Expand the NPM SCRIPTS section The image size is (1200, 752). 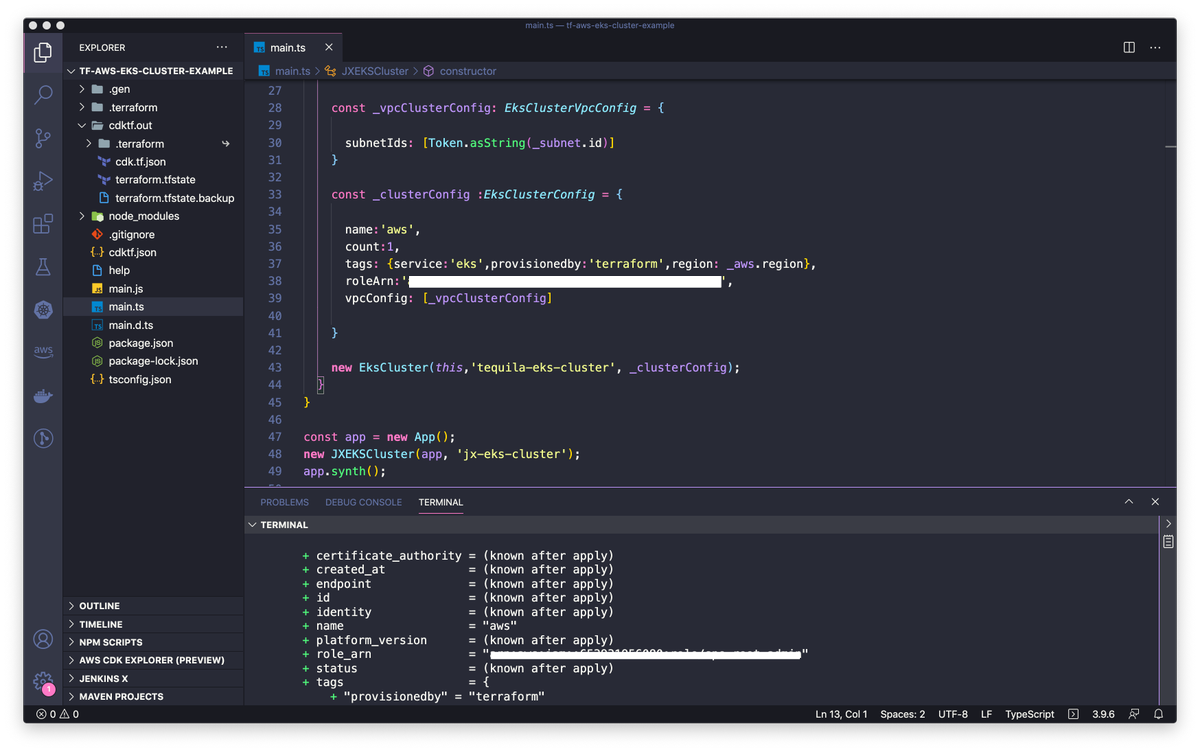point(155,642)
